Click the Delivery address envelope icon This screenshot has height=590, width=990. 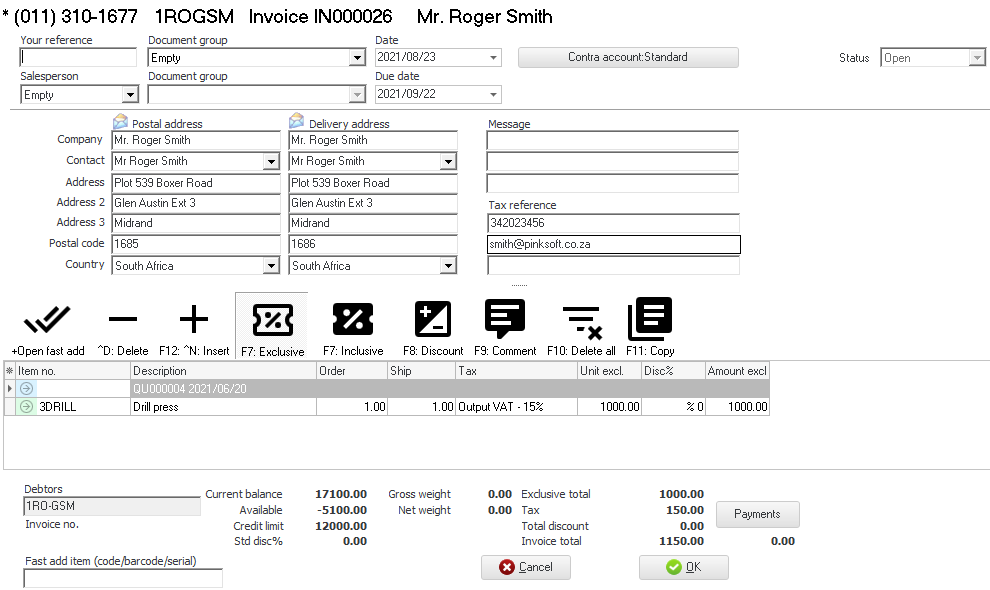click(297, 122)
